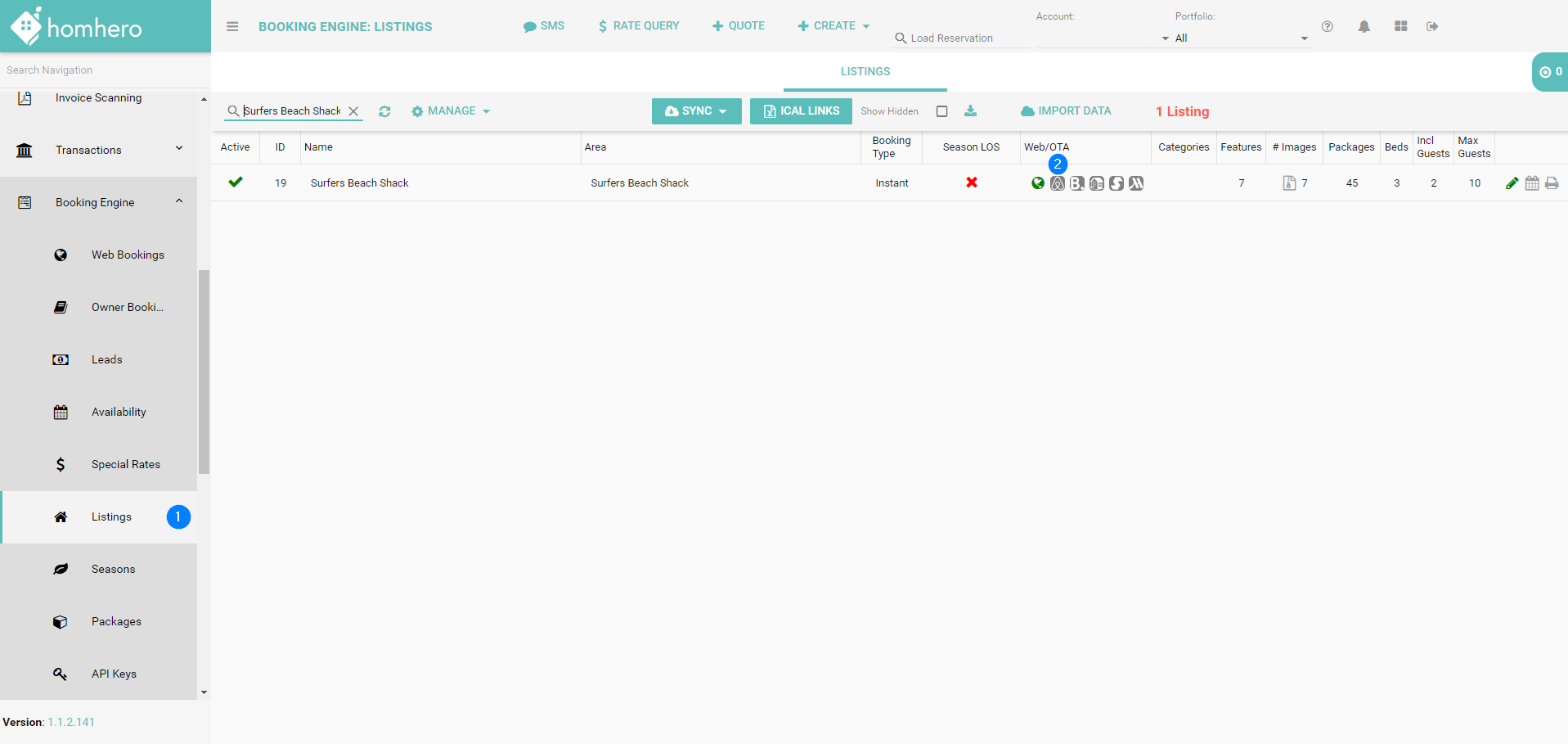Open Availability in the sidebar menu

click(119, 412)
